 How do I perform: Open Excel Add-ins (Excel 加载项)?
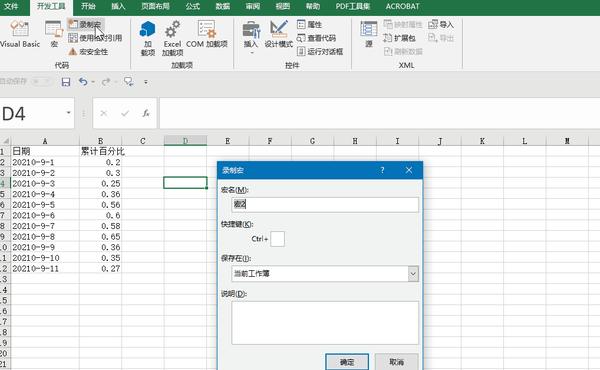172,38
